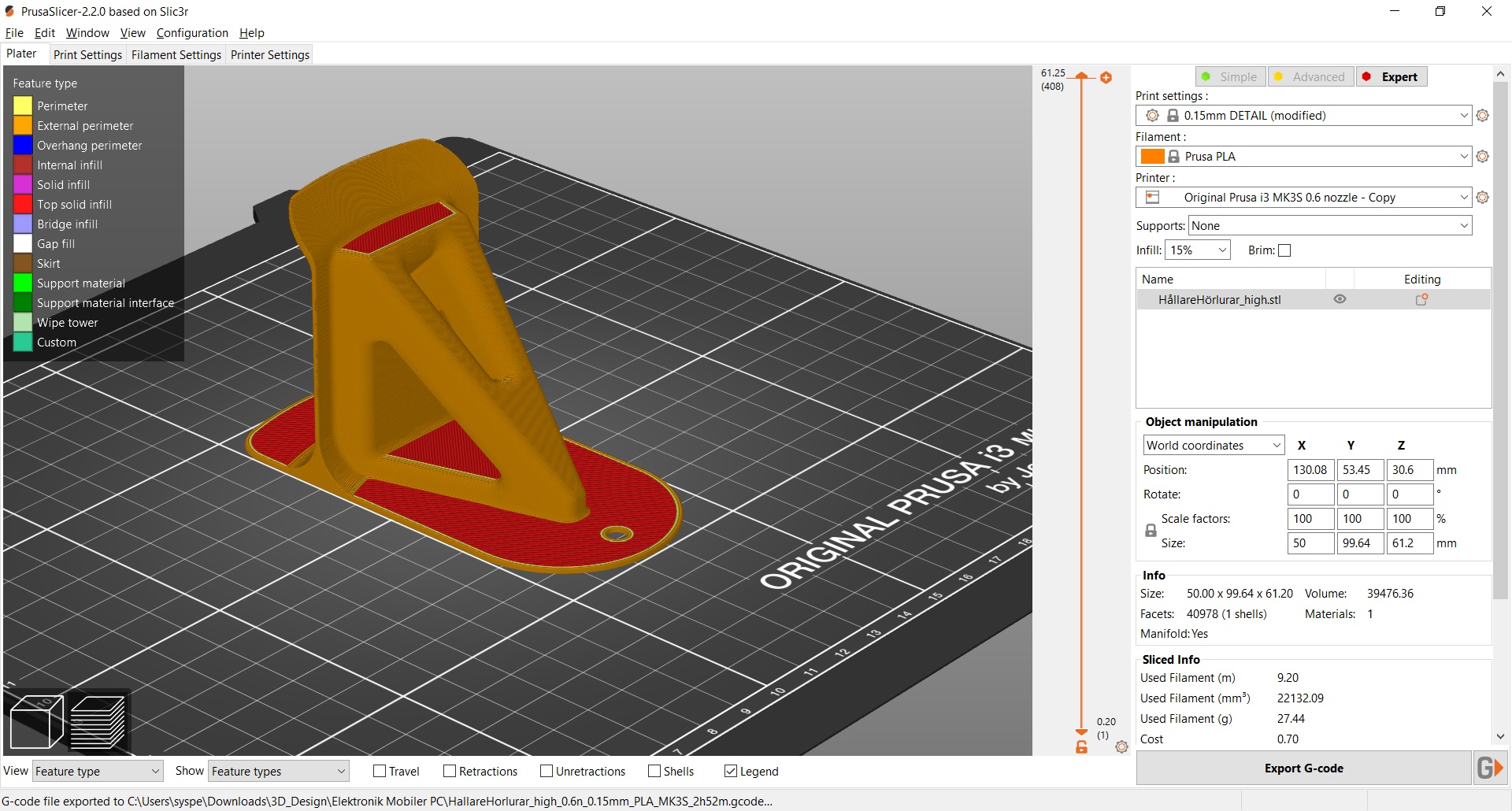The height and width of the screenshot is (811, 1512).
Task: Click the Perimeter yellow legend swatch
Action: (23, 106)
